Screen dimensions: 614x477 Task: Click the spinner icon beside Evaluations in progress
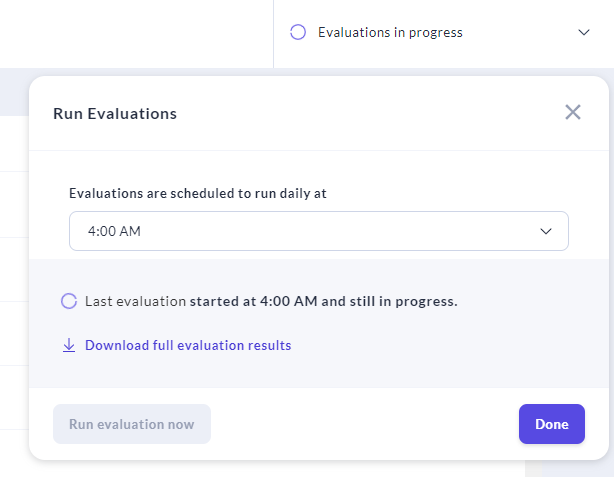(297, 32)
